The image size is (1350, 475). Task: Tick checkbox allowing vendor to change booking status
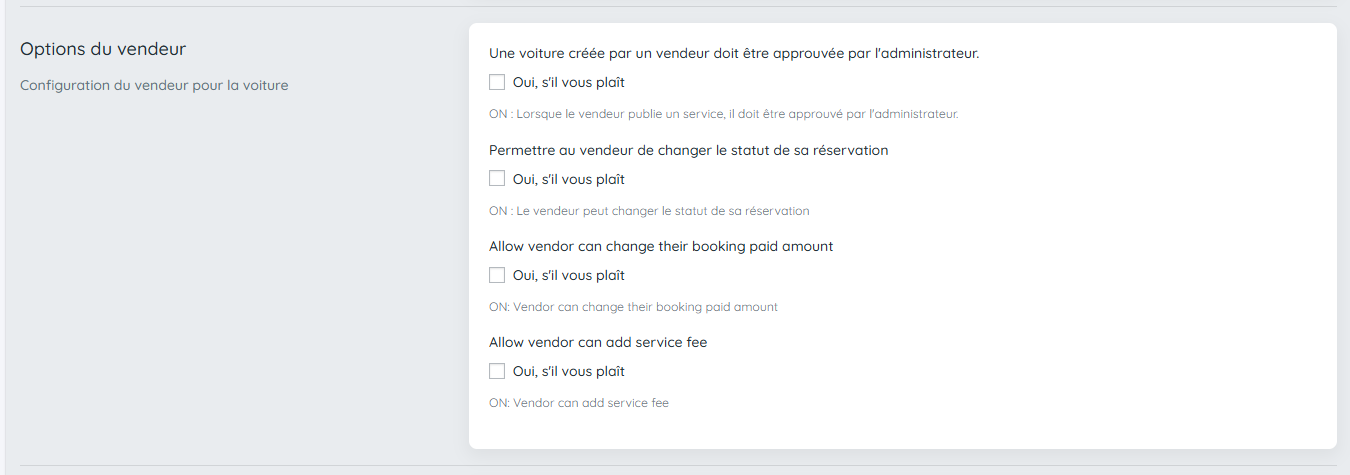click(x=497, y=179)
